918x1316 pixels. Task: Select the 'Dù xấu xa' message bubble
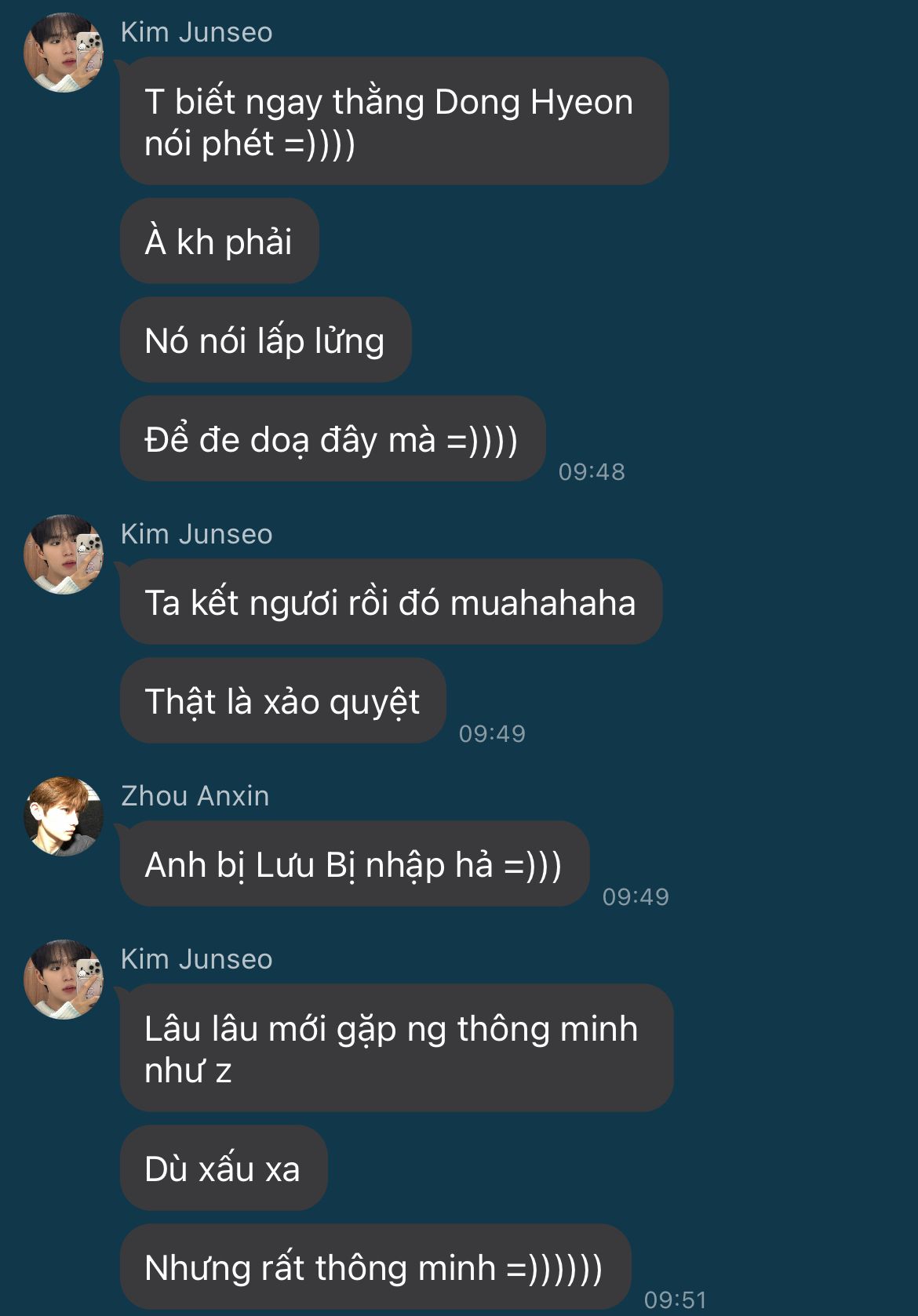click(x=224, y=1168)
